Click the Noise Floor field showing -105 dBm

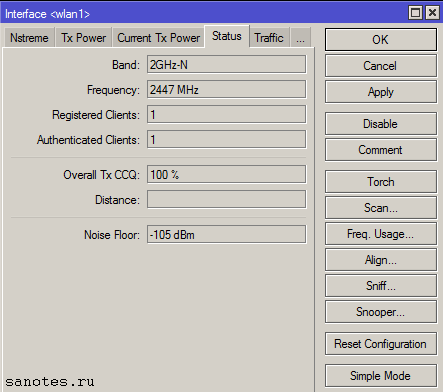click(x=226, y=234)
